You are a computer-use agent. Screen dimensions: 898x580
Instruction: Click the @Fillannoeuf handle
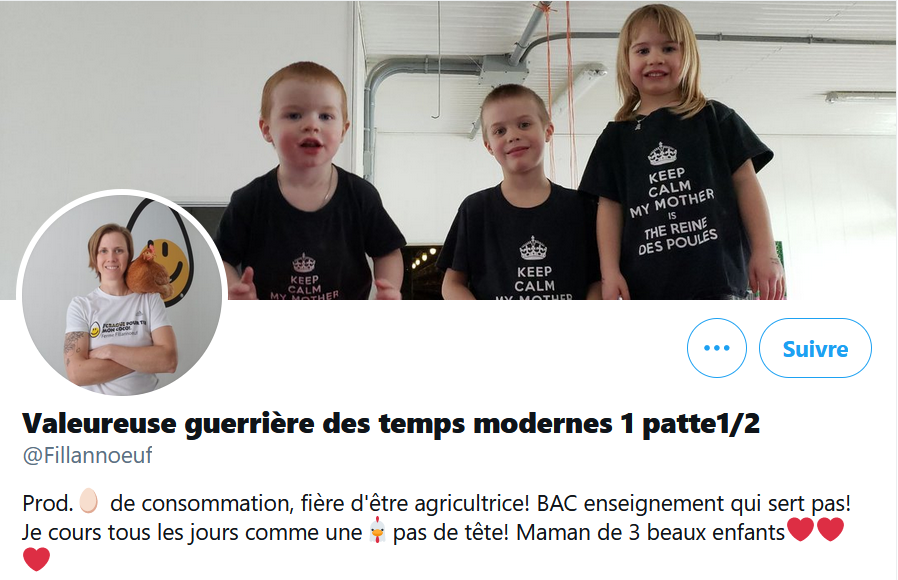pyautogui.click(x=87, y=455)
